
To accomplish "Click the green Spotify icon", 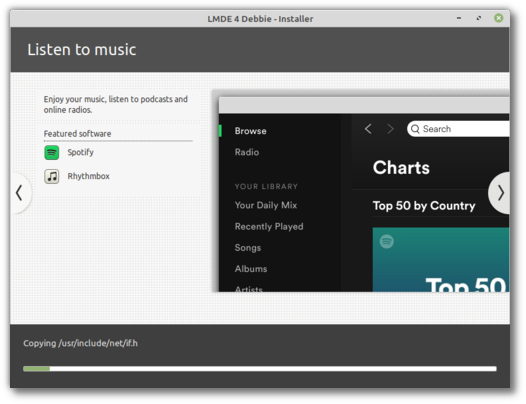I will 52,152.
